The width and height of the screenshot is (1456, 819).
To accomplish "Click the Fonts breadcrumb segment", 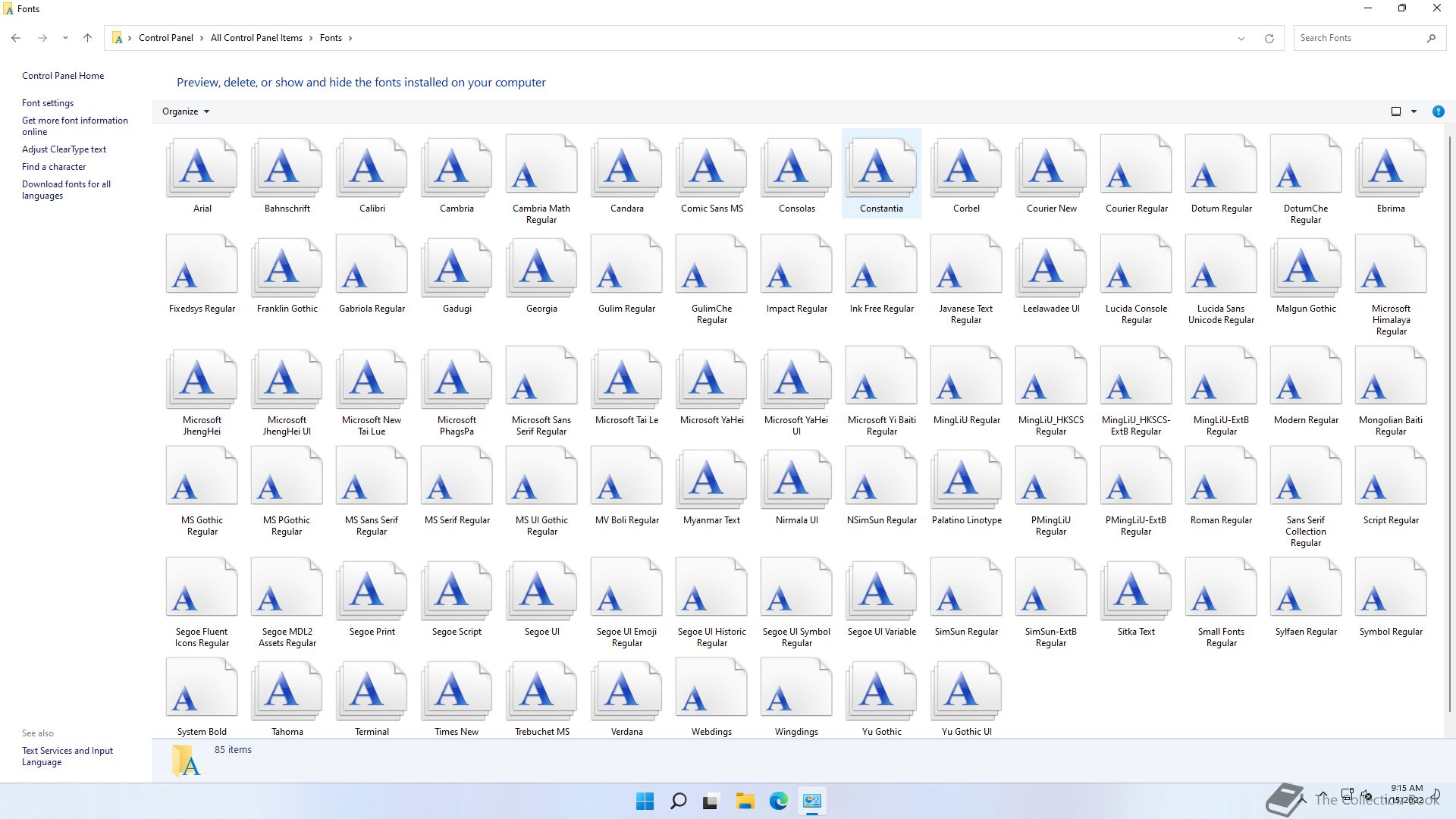I will pos(331,38).
